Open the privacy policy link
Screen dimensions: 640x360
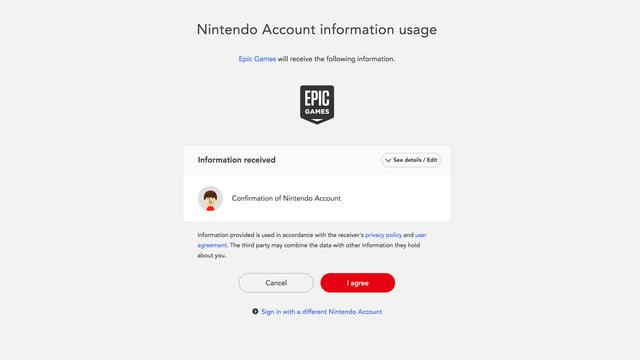(383, 235)
